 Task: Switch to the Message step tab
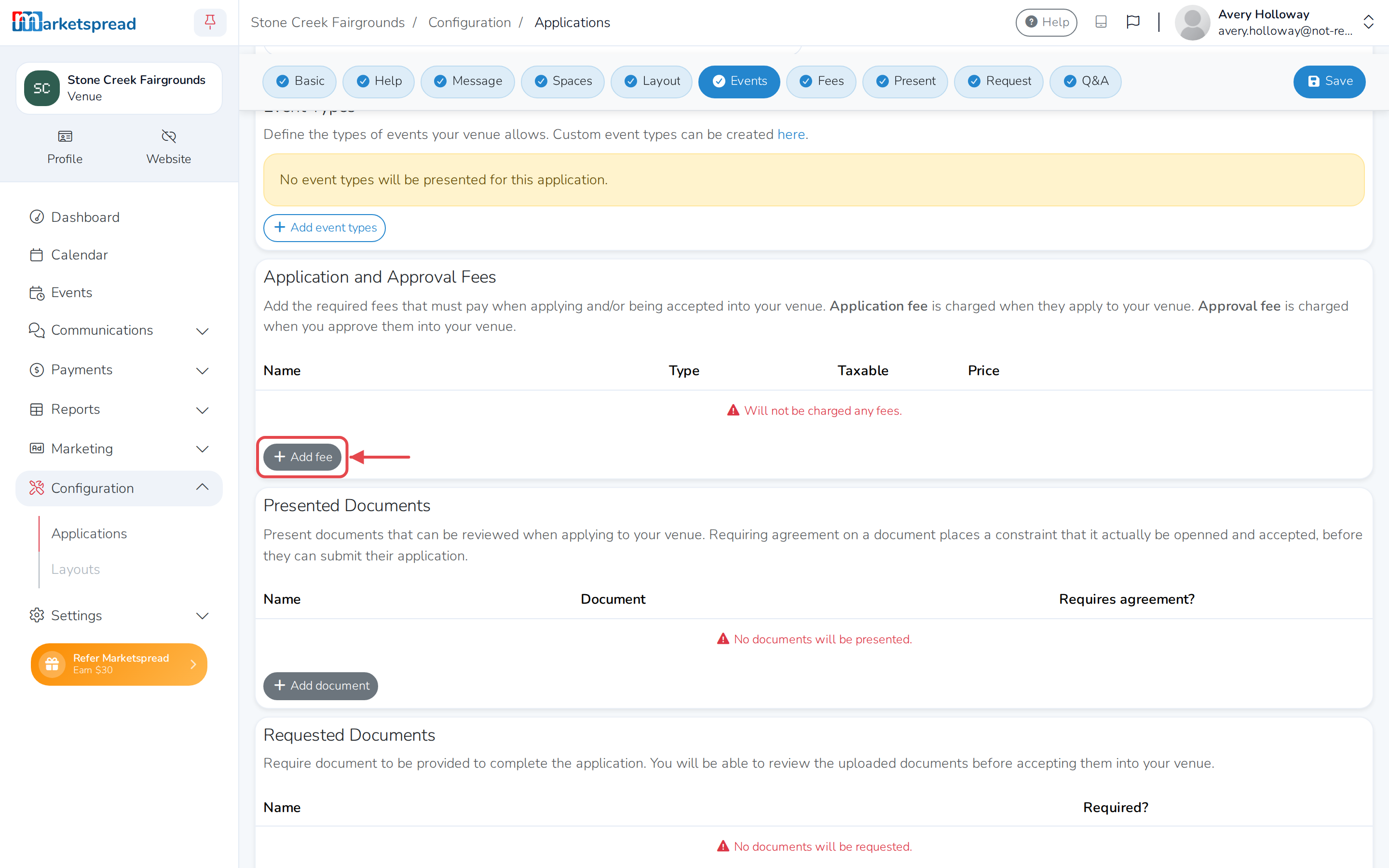click(x=467, y=81)
